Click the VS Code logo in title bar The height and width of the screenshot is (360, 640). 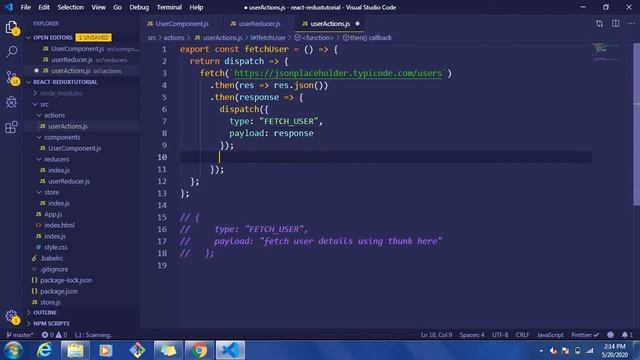pyautogui.click(x=9, y=7)
